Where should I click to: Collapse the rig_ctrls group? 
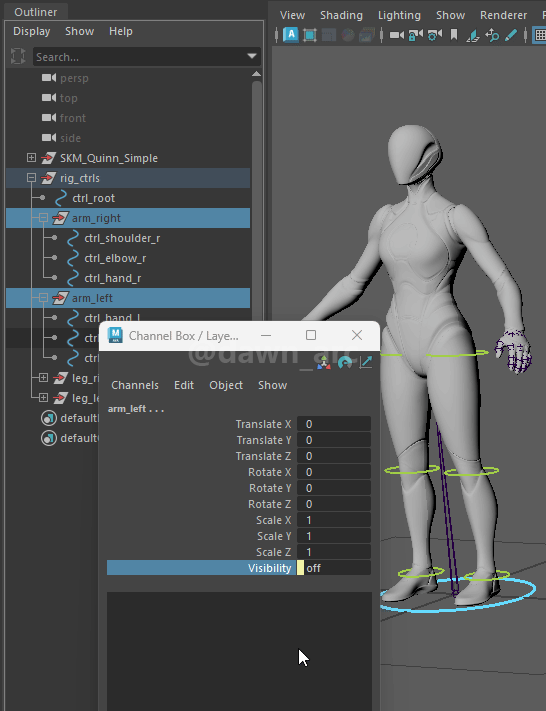tap(31, 178)
